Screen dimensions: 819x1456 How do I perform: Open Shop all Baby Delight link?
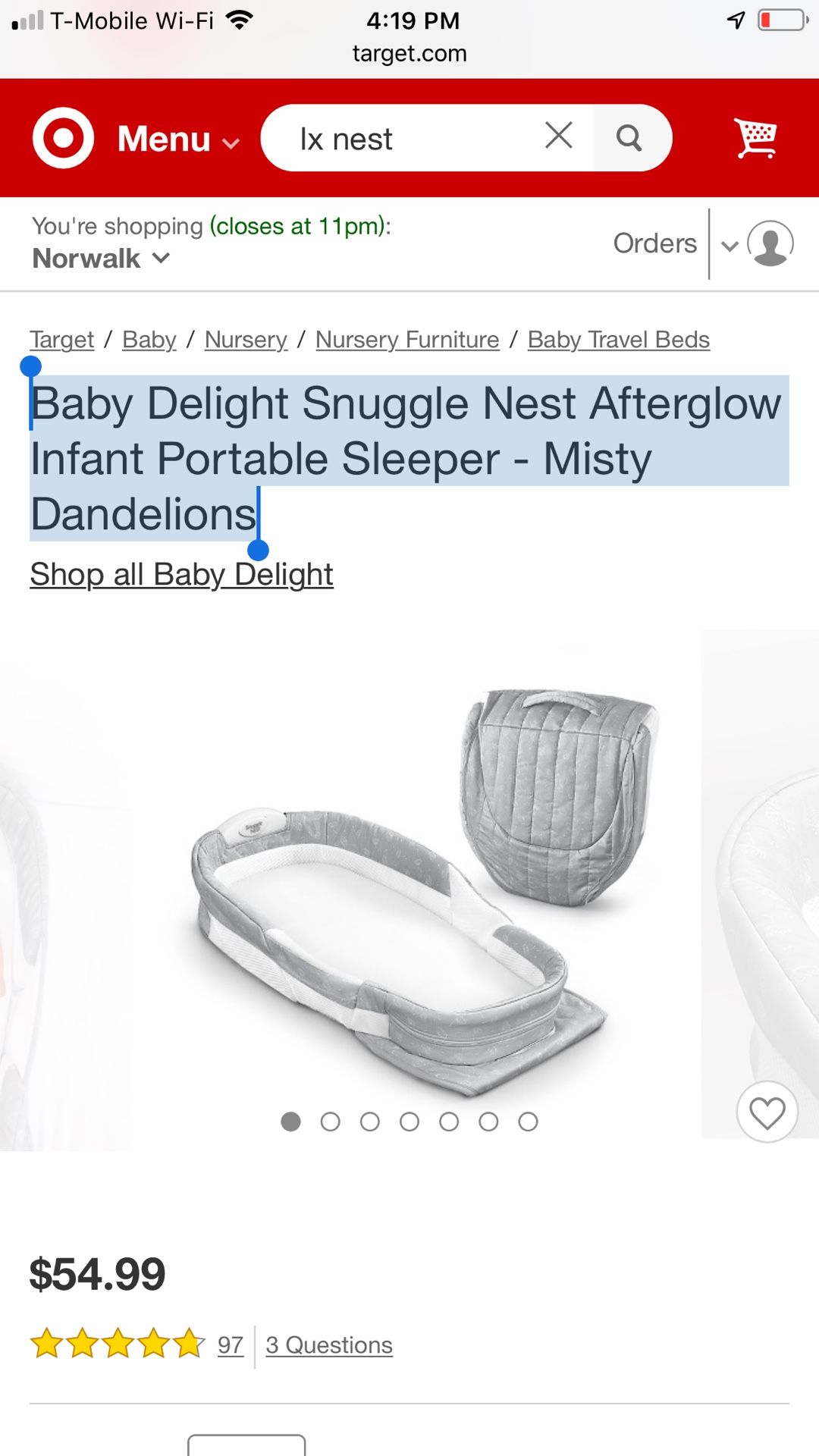181,575
